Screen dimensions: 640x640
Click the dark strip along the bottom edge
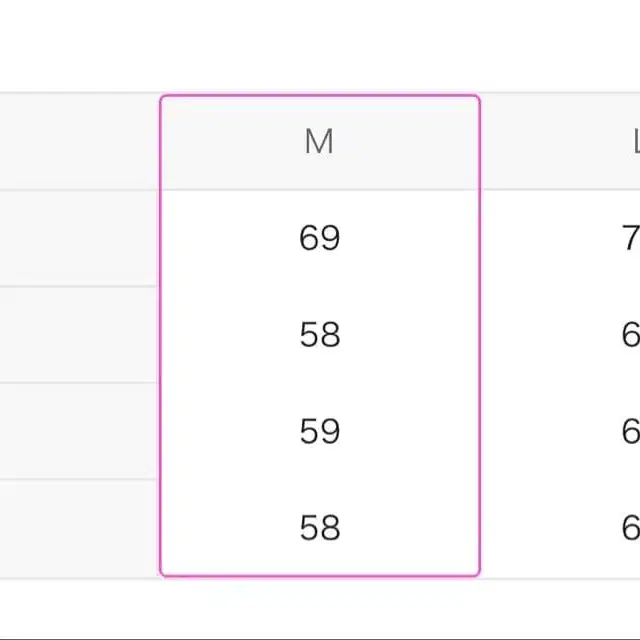click(320, 637)
